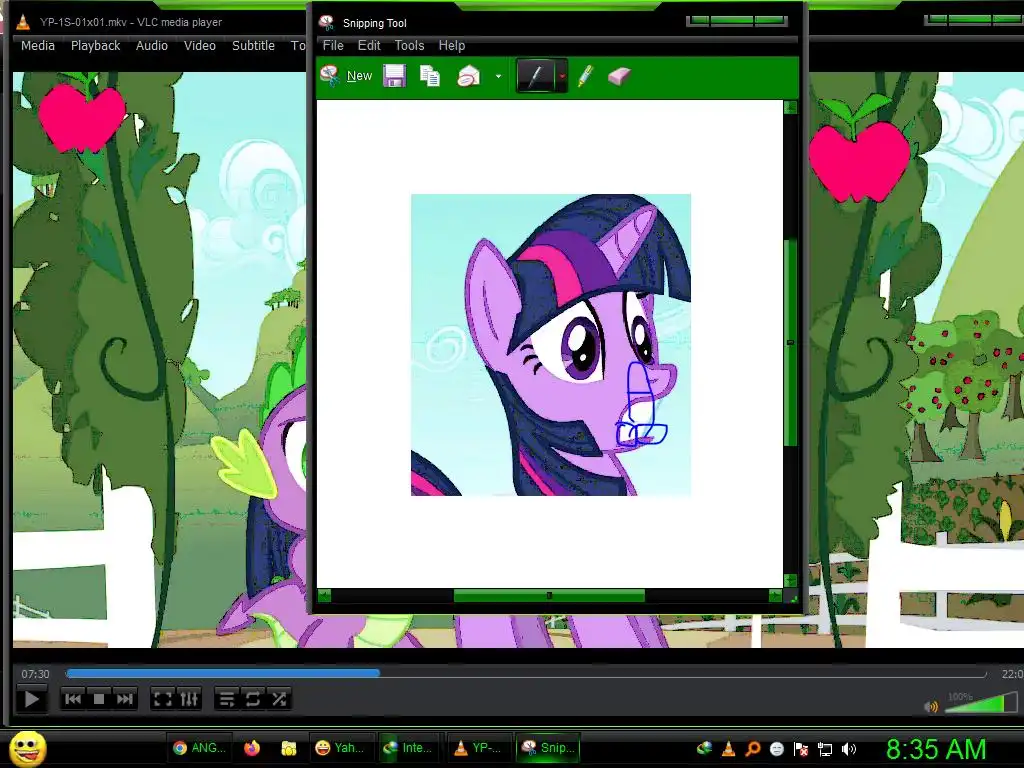Open Send Snip dropdown arrow
1024x768 pixels.
tap(498, 76)
